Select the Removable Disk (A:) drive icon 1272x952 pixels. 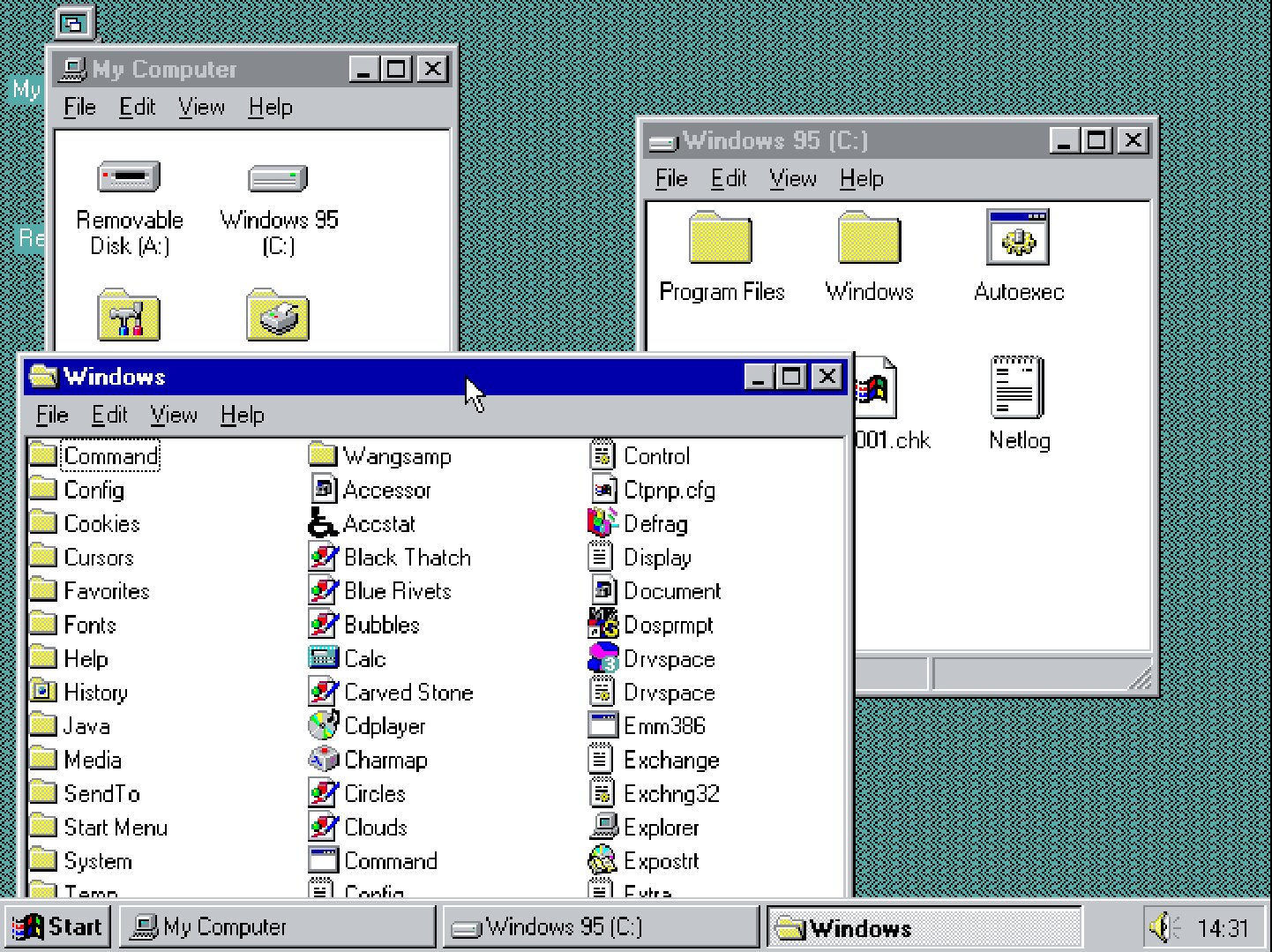(x=129, y=176)
